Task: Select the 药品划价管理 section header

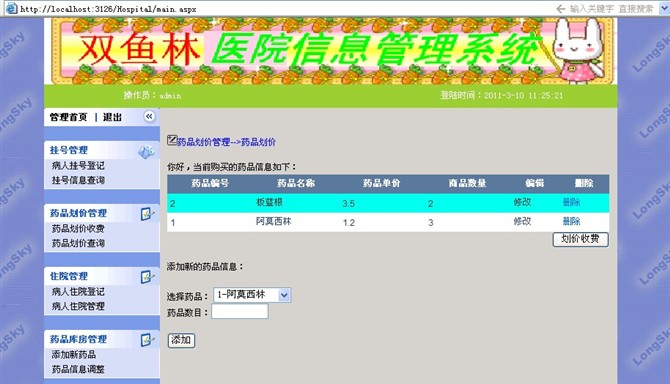Action: (x=78, y=213)
